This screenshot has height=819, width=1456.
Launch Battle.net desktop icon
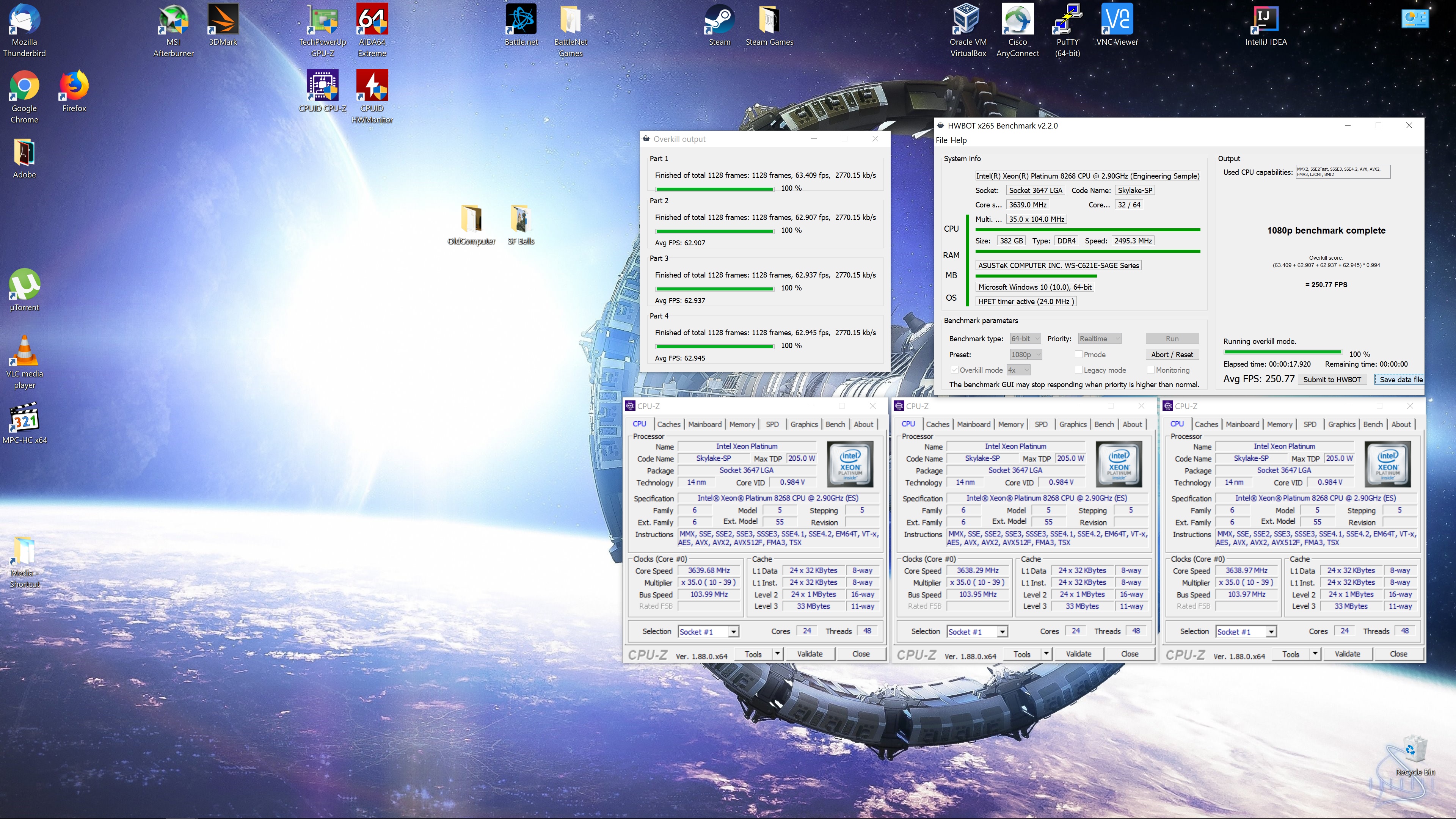coord(521,25)
